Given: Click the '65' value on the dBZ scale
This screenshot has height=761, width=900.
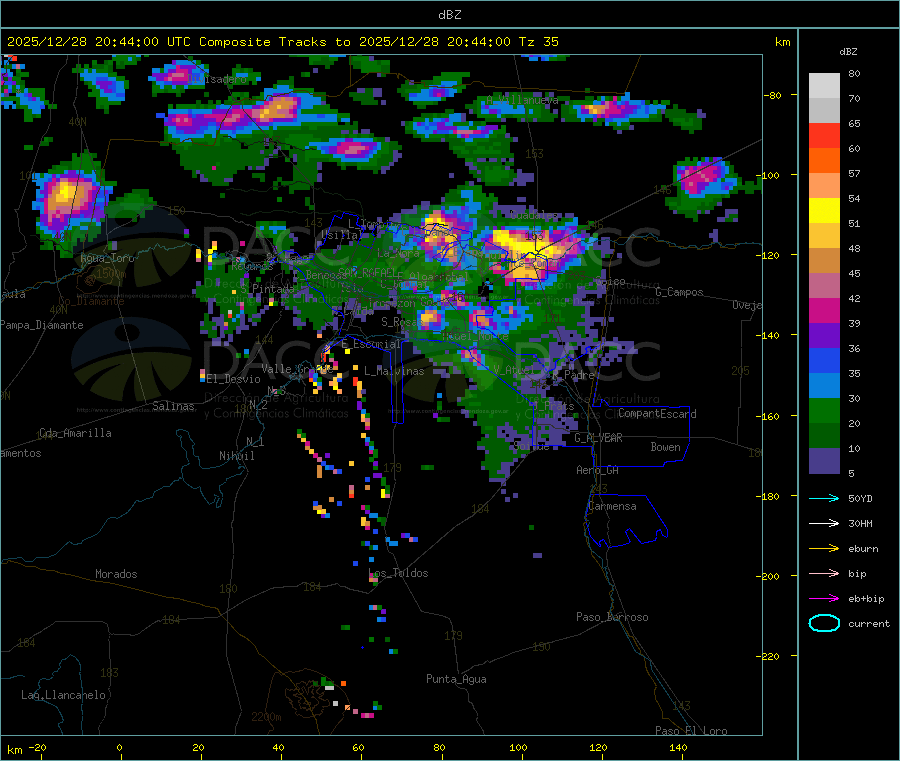Looking at the screenshot, I should (x=854, y=123).
